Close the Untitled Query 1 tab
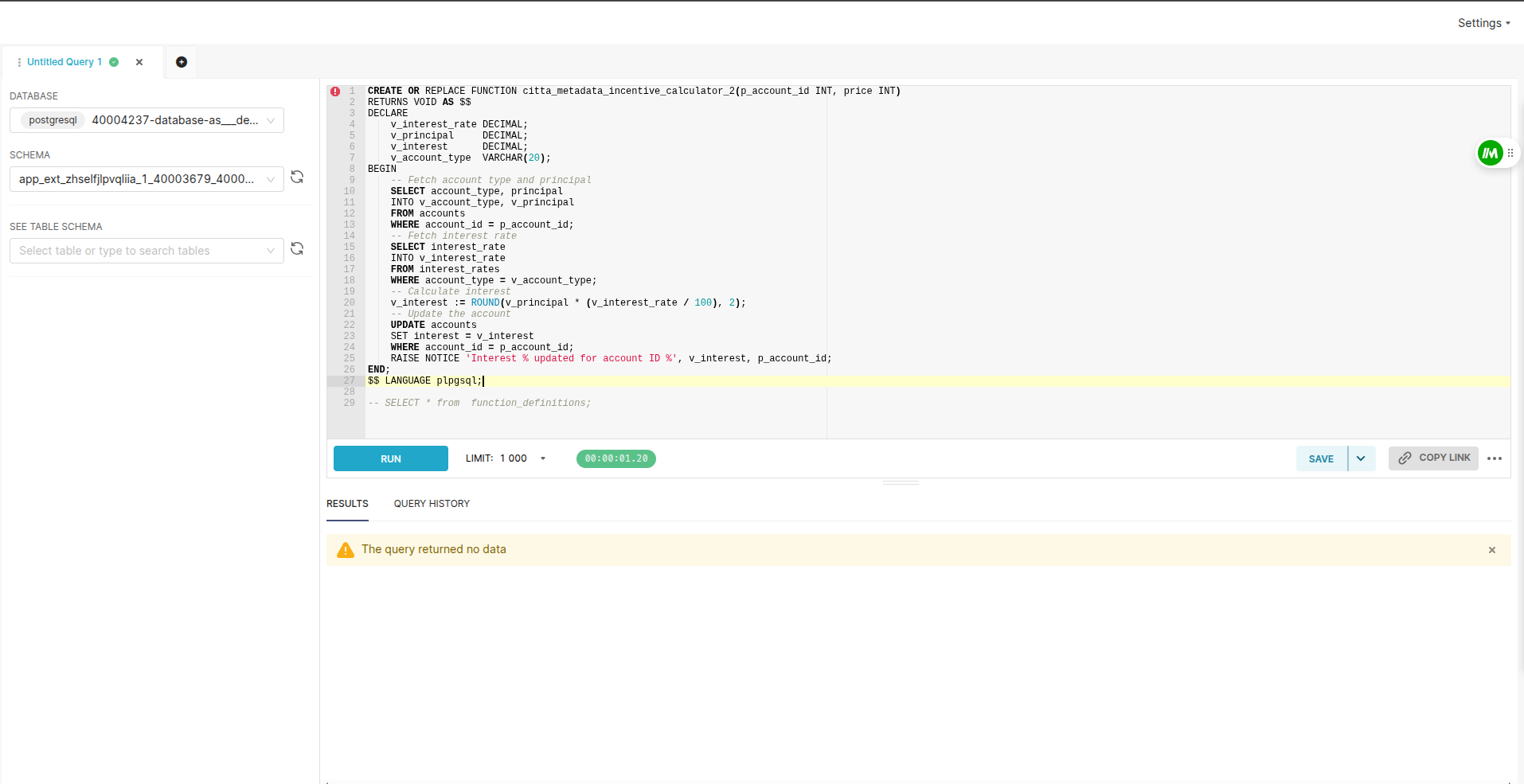 pos(139,62)
